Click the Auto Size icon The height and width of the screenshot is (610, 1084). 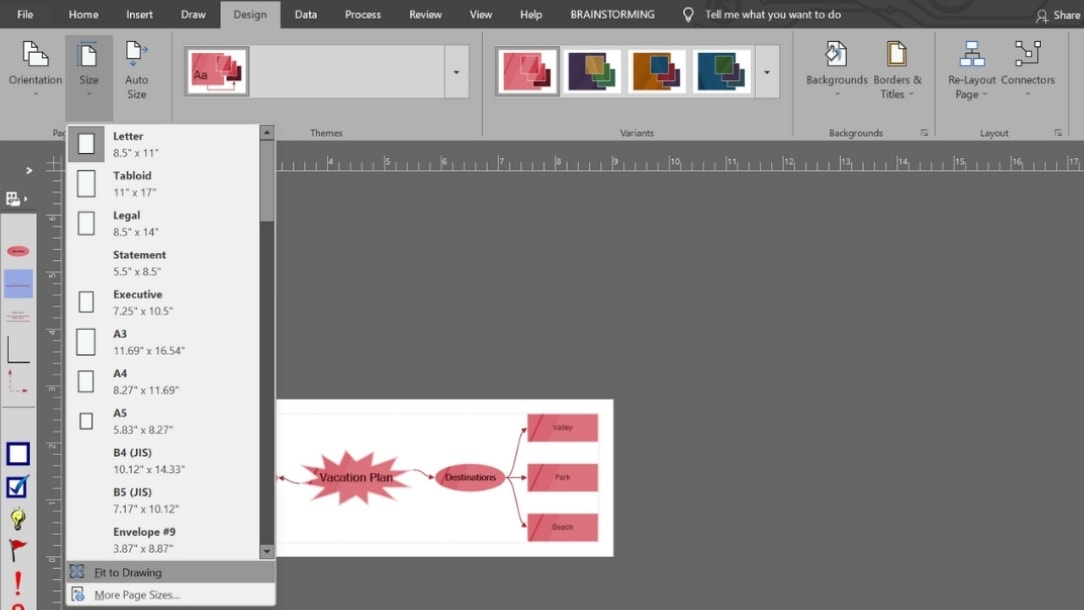[136, 70]
